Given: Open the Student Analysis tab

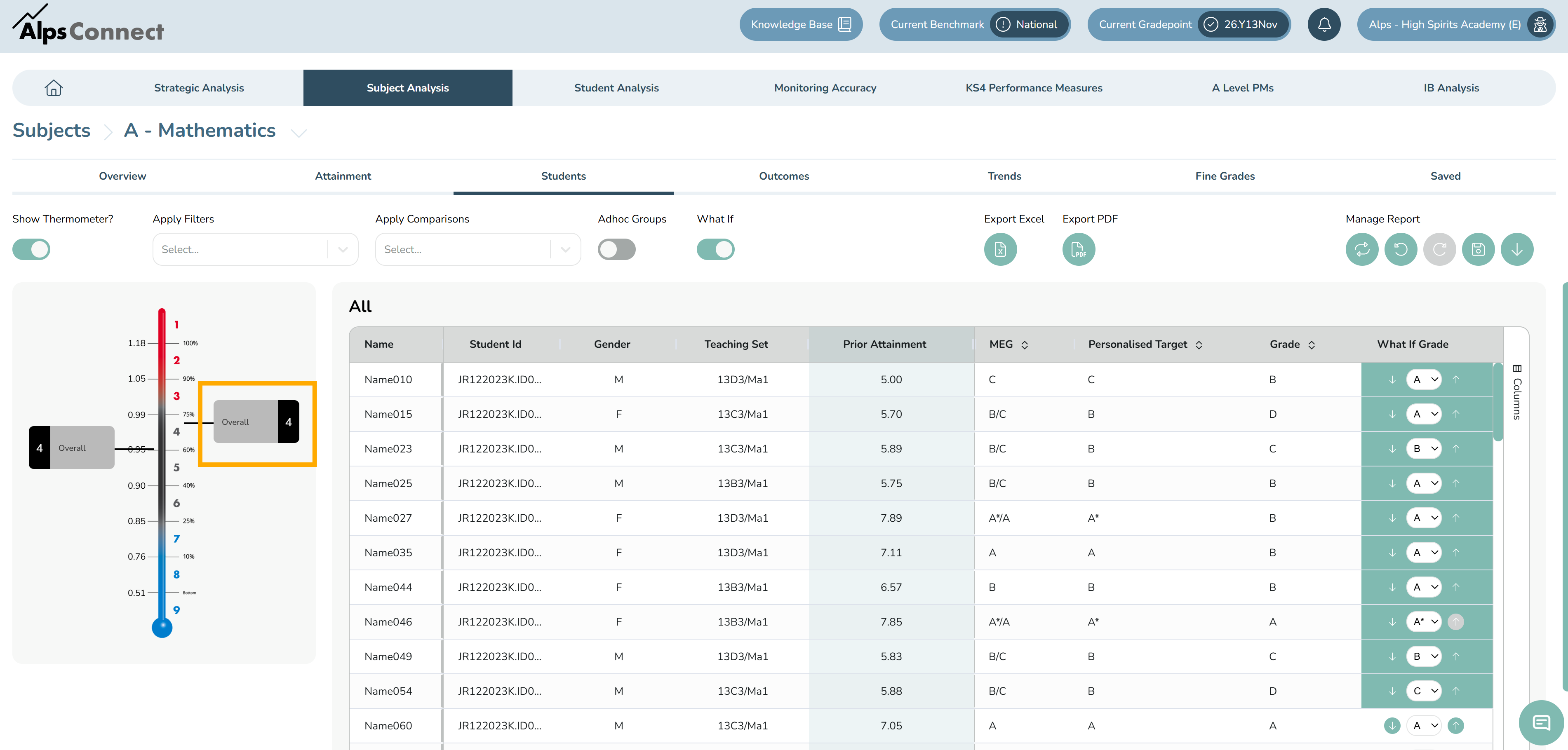Looking at the screenshot, I should 617,88.
